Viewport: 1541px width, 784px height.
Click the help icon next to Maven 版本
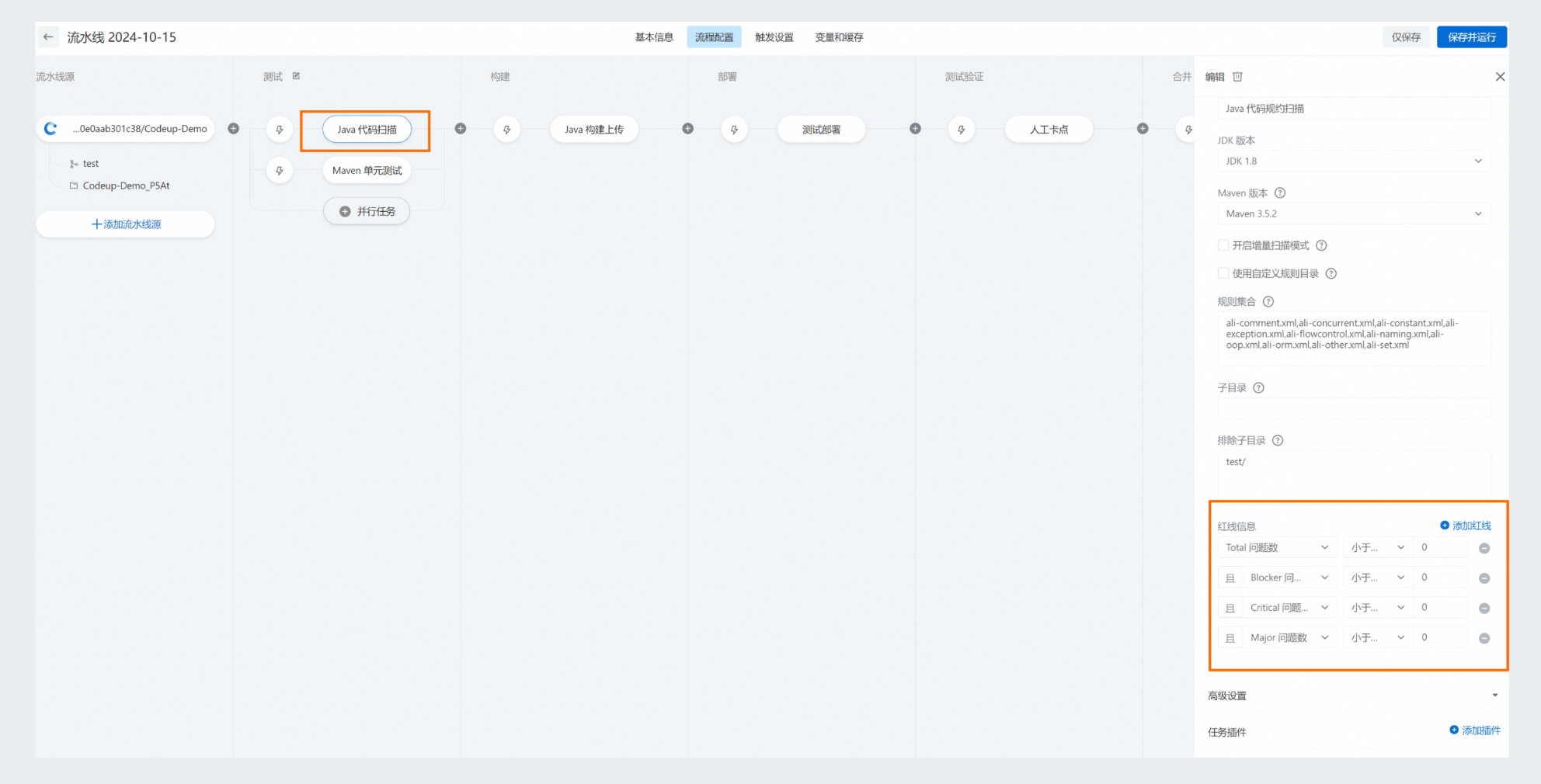point(1280,193)
